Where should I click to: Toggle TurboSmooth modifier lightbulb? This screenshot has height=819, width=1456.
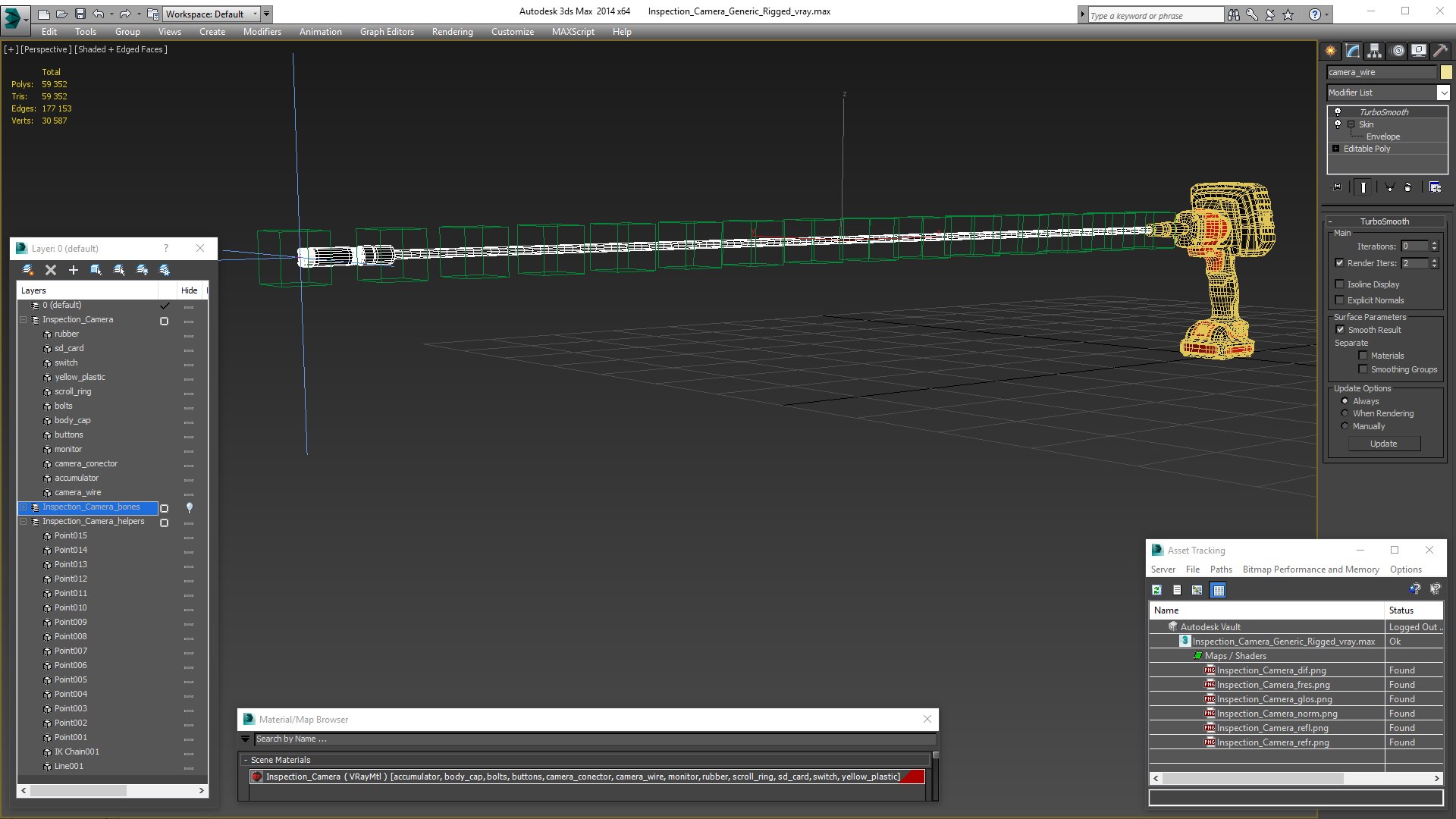tap(1338, 112)
